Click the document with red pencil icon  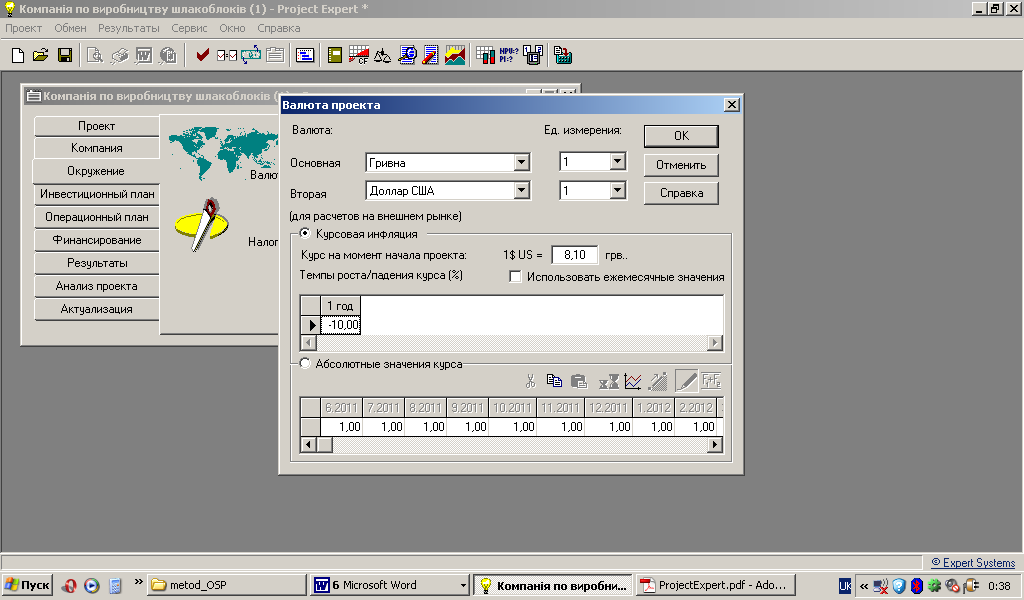pos(430,55)
